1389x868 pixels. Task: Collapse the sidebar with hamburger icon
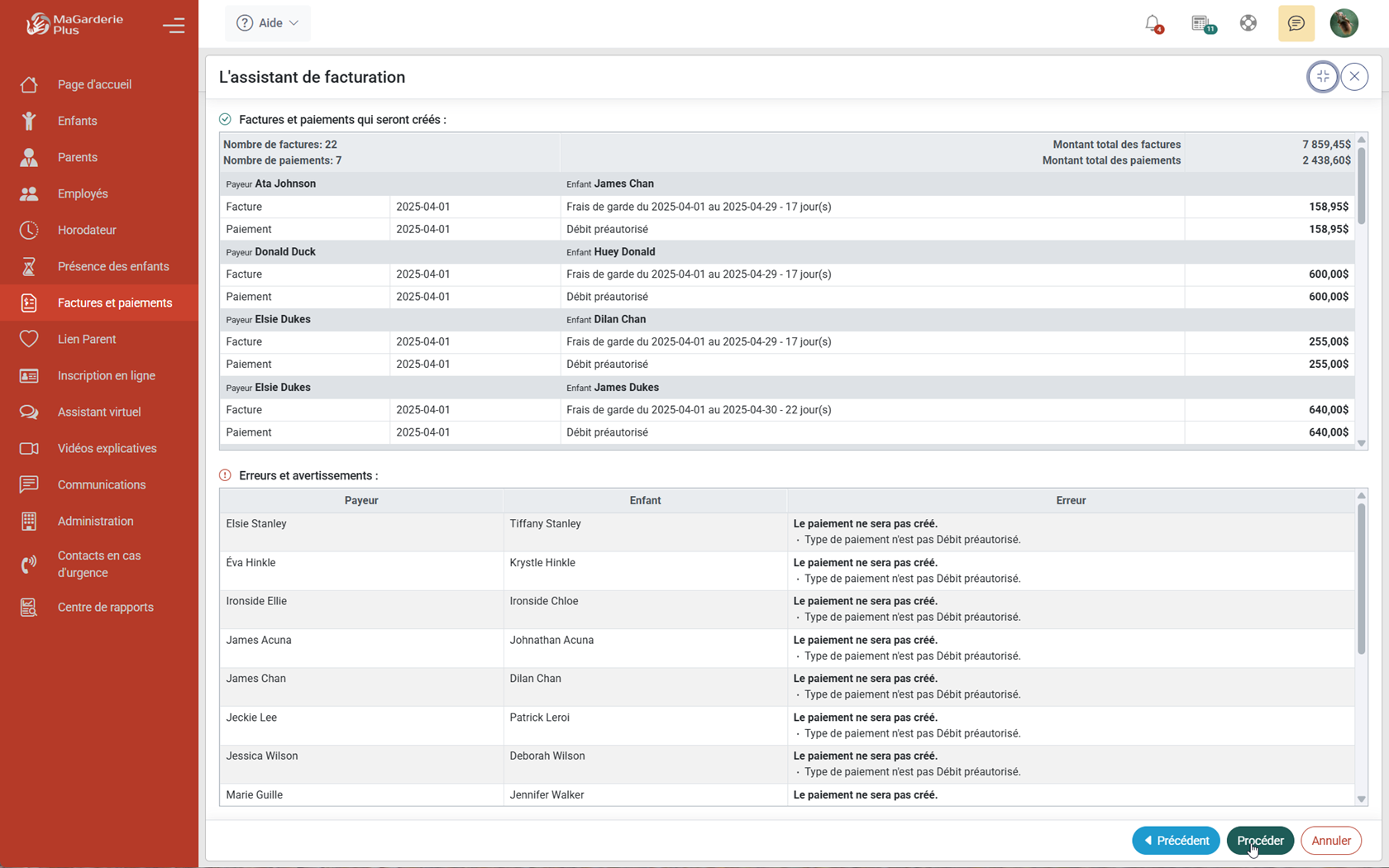coord(174,26)
